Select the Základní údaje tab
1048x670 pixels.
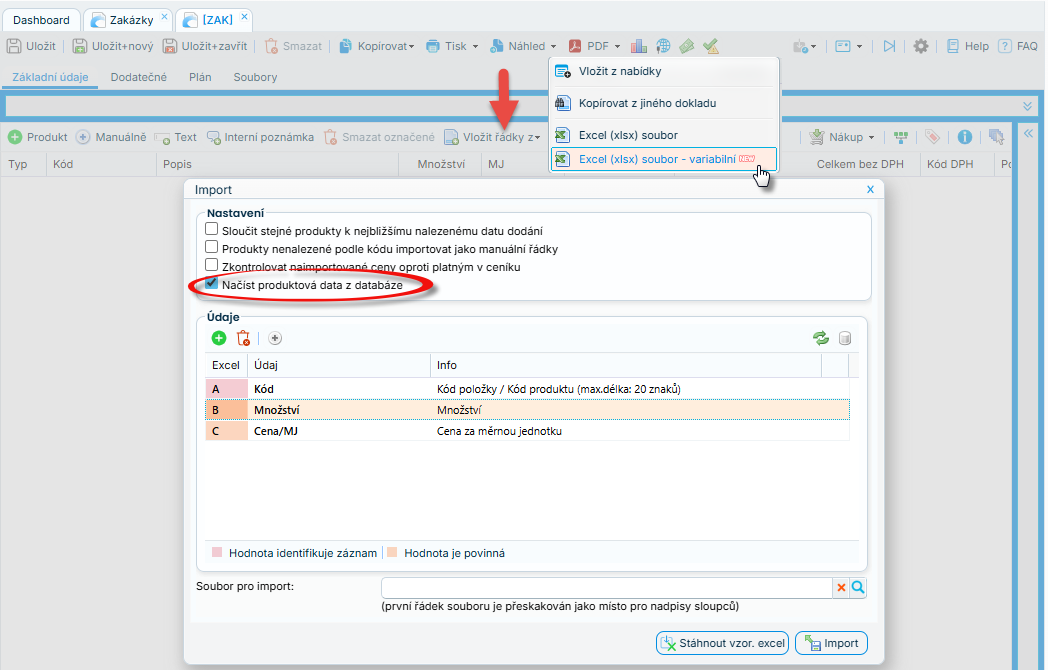coord(50,77)
